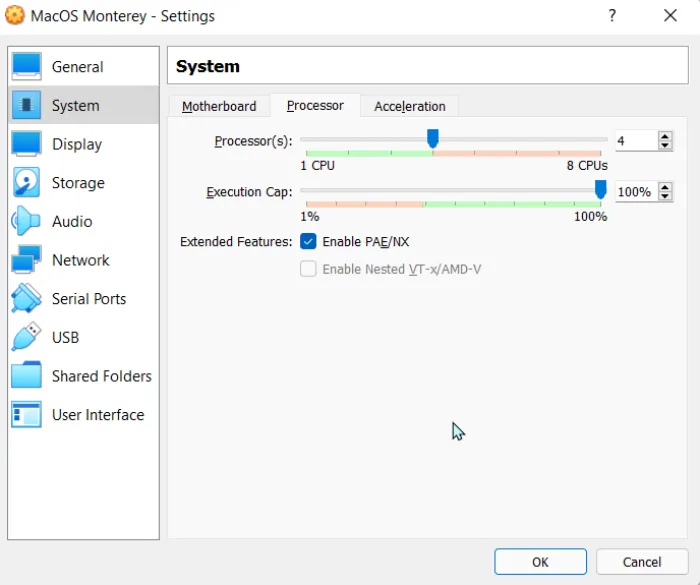The image size is (700, 585).
Task: Select the System chip icon
Action: 26,105
